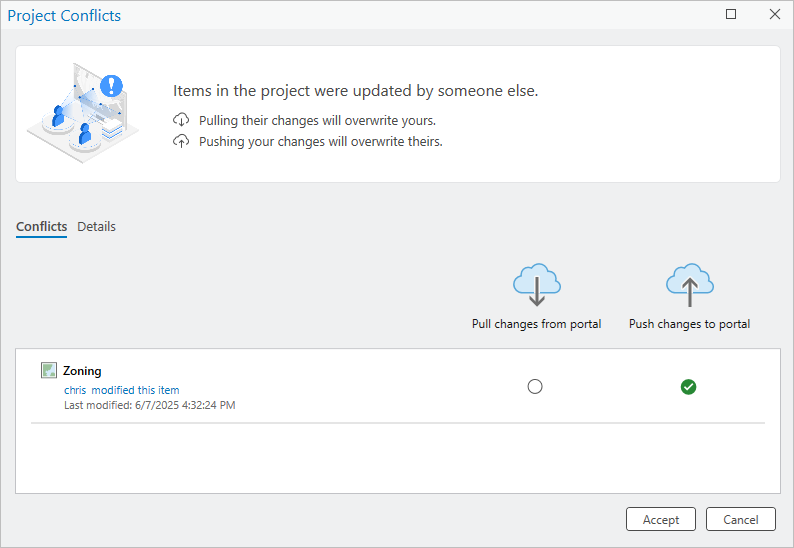Click the Zoning last modified timestamp
794x548 pixels.
[x=149, y=405]
